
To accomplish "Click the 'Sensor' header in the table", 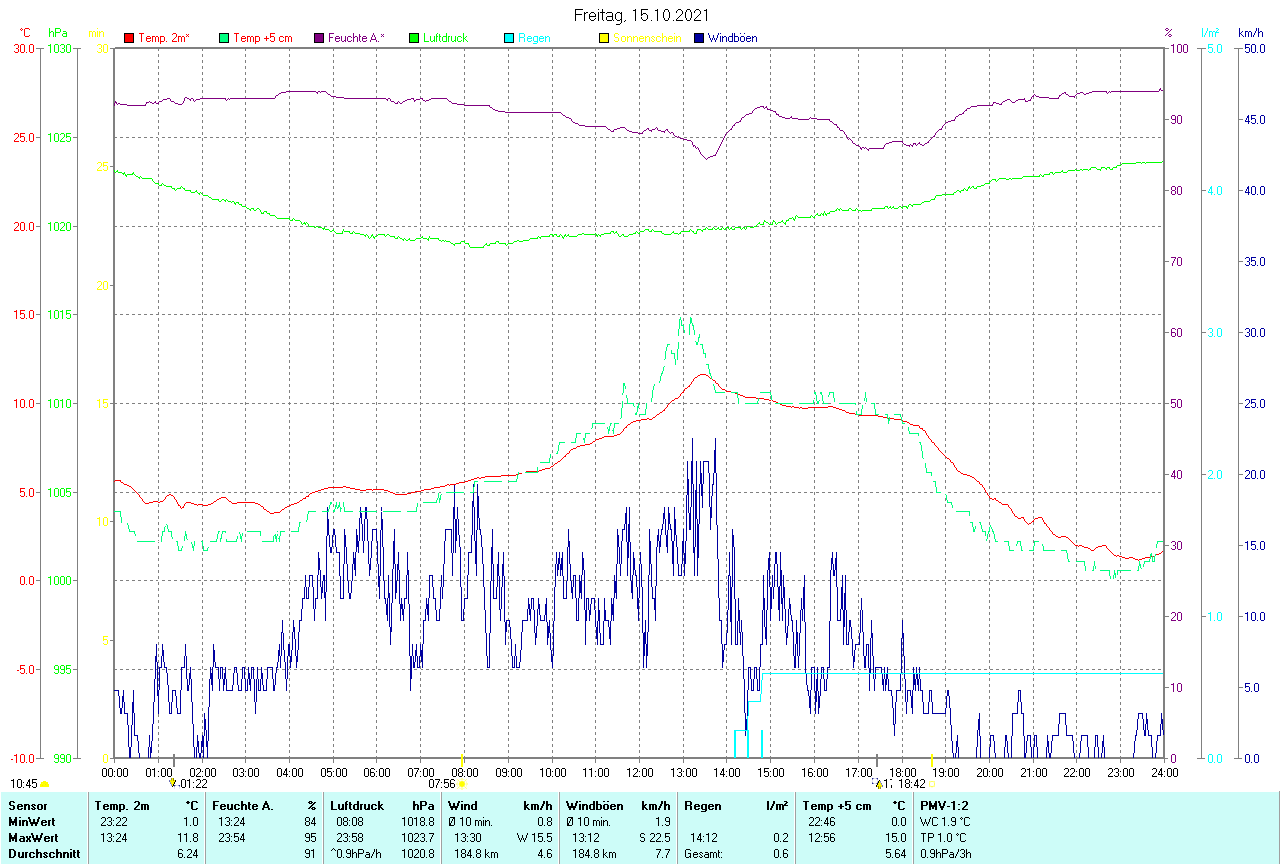I will click(27, 805).
